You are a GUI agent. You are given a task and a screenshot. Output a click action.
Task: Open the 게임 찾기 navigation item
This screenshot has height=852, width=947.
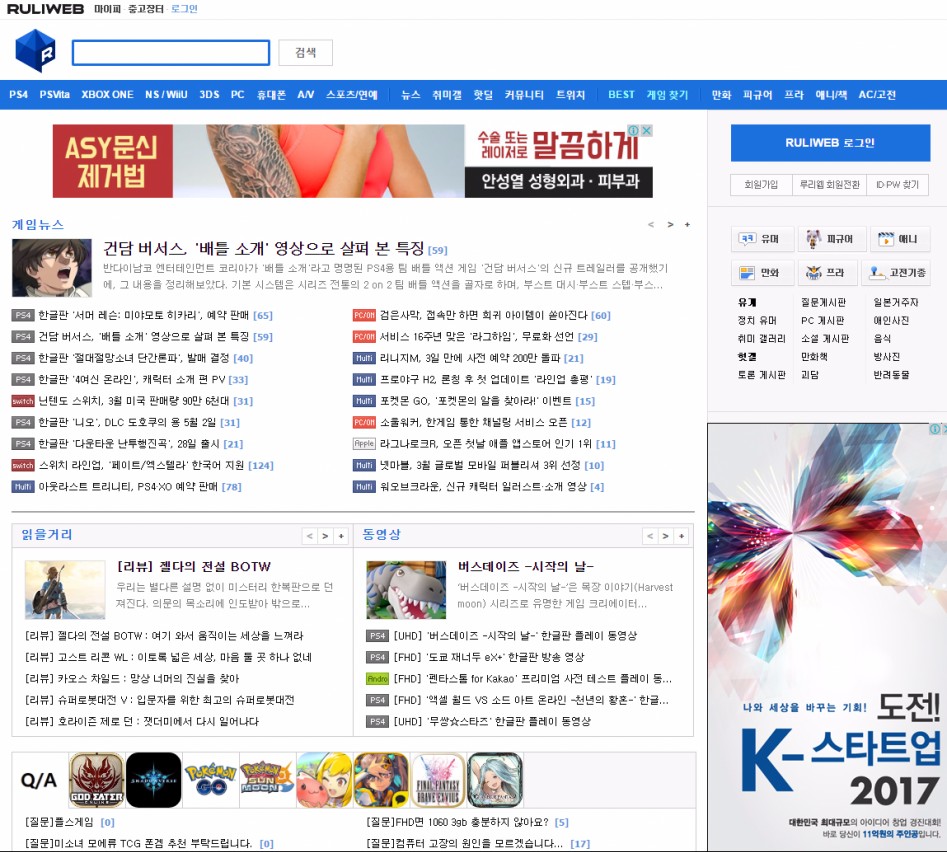click(667, 95)
